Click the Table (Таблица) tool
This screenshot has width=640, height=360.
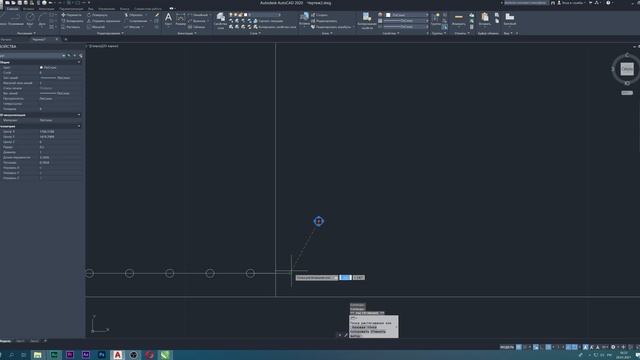coord(196,27)
